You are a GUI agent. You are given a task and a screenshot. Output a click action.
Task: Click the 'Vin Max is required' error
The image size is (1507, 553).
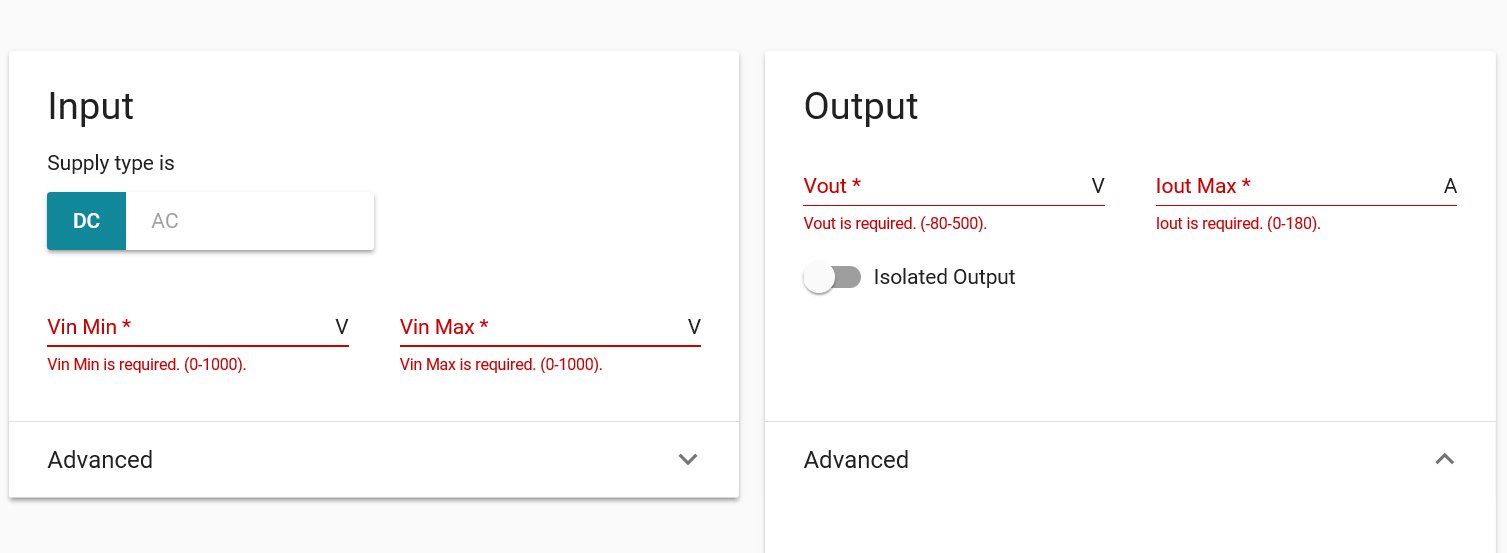[501, 365]
